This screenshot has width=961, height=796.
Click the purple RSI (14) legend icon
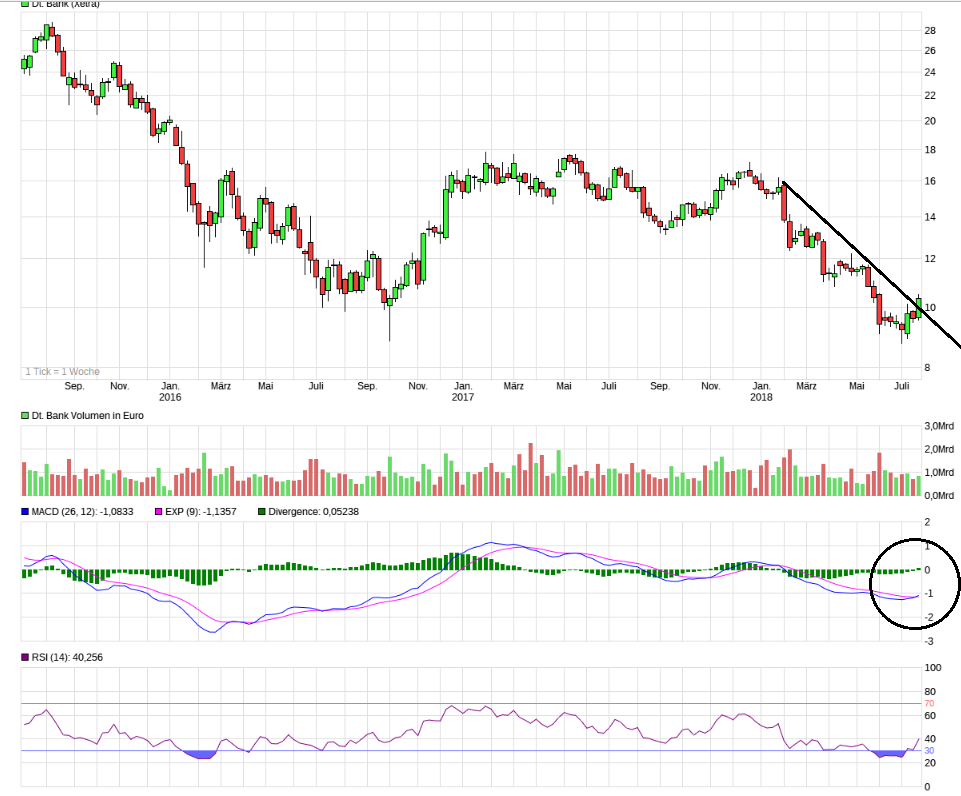coord(23,658)
